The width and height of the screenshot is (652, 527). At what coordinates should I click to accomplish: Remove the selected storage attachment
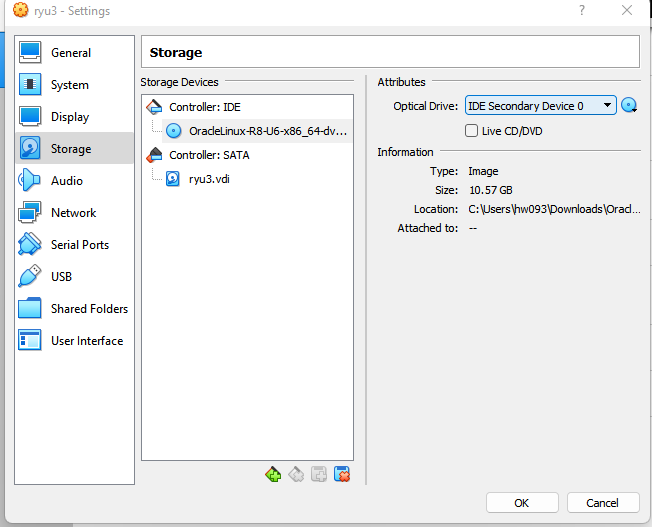(x=342, y=475)
